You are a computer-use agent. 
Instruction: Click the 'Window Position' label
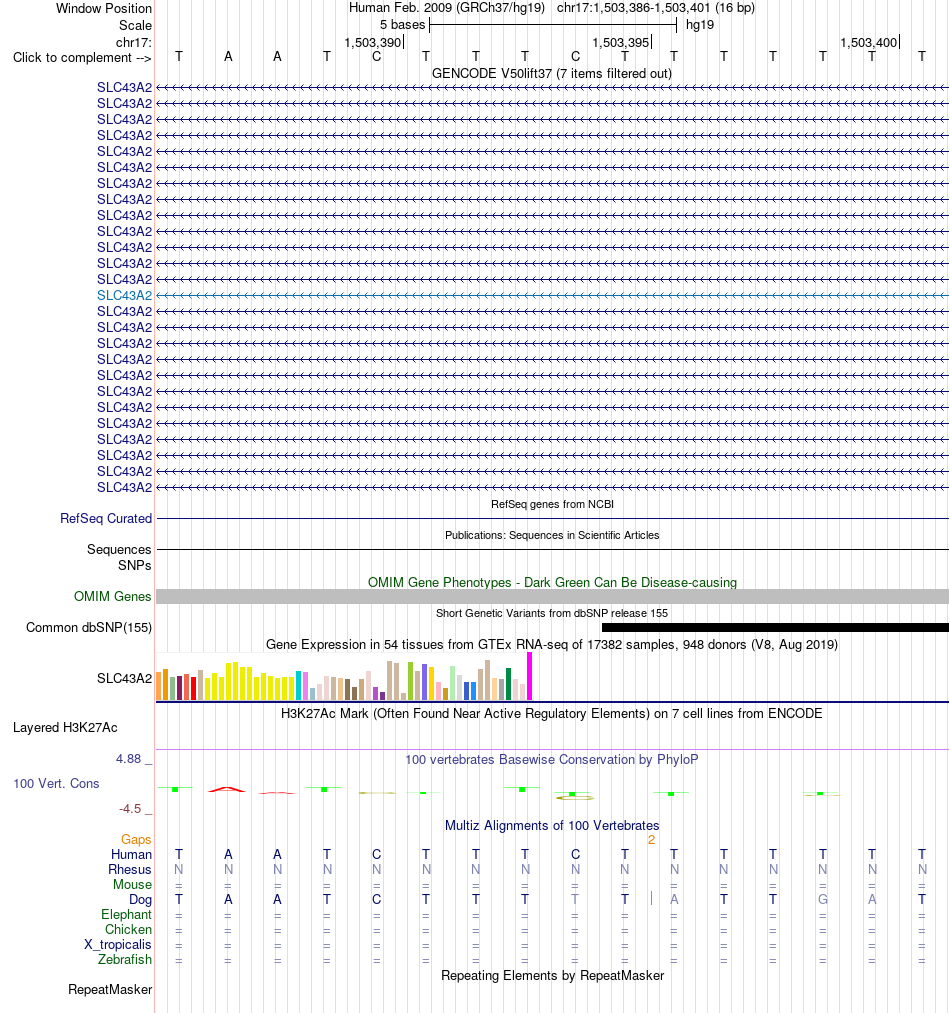[x=103, y=8]
